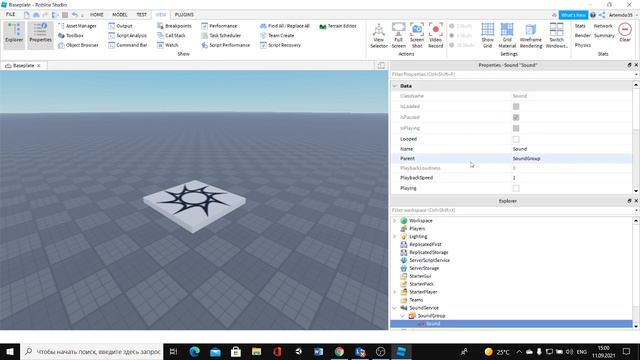The width and height of the screenshot is (640, 360).
Task: Toggle Wireframe Rendering
Action: point(531,36)
